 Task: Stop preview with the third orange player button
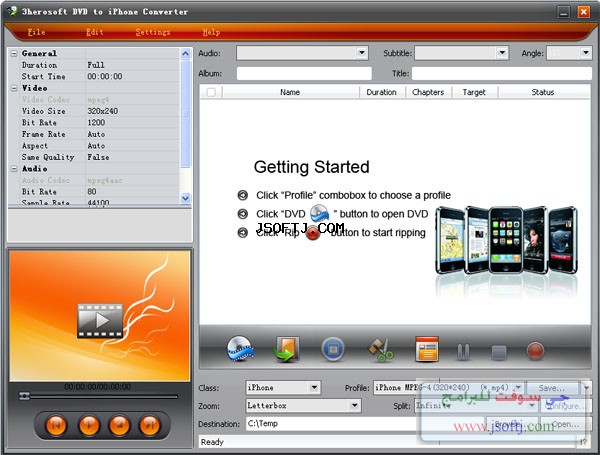point(119,425)
